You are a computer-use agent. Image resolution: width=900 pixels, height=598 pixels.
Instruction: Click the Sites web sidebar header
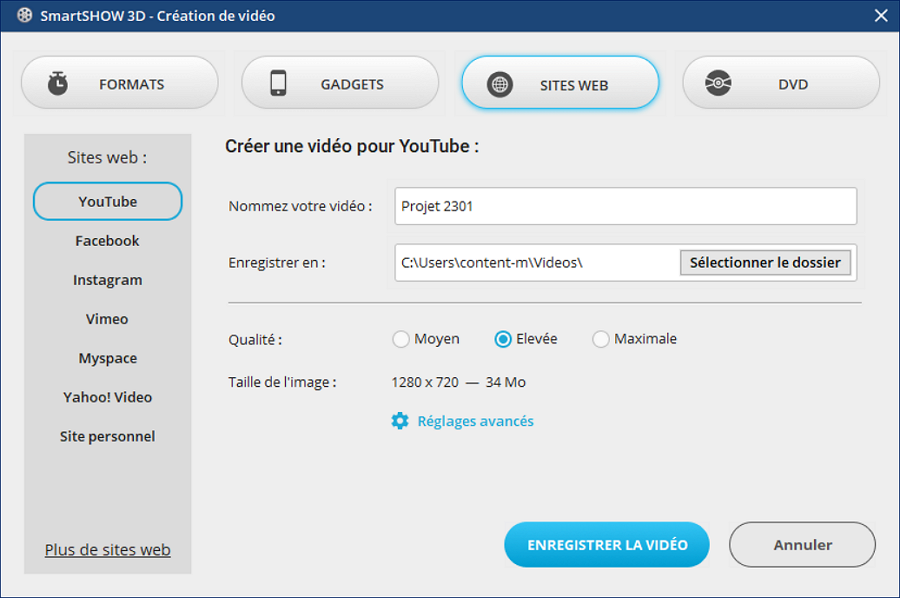[107, 157]
